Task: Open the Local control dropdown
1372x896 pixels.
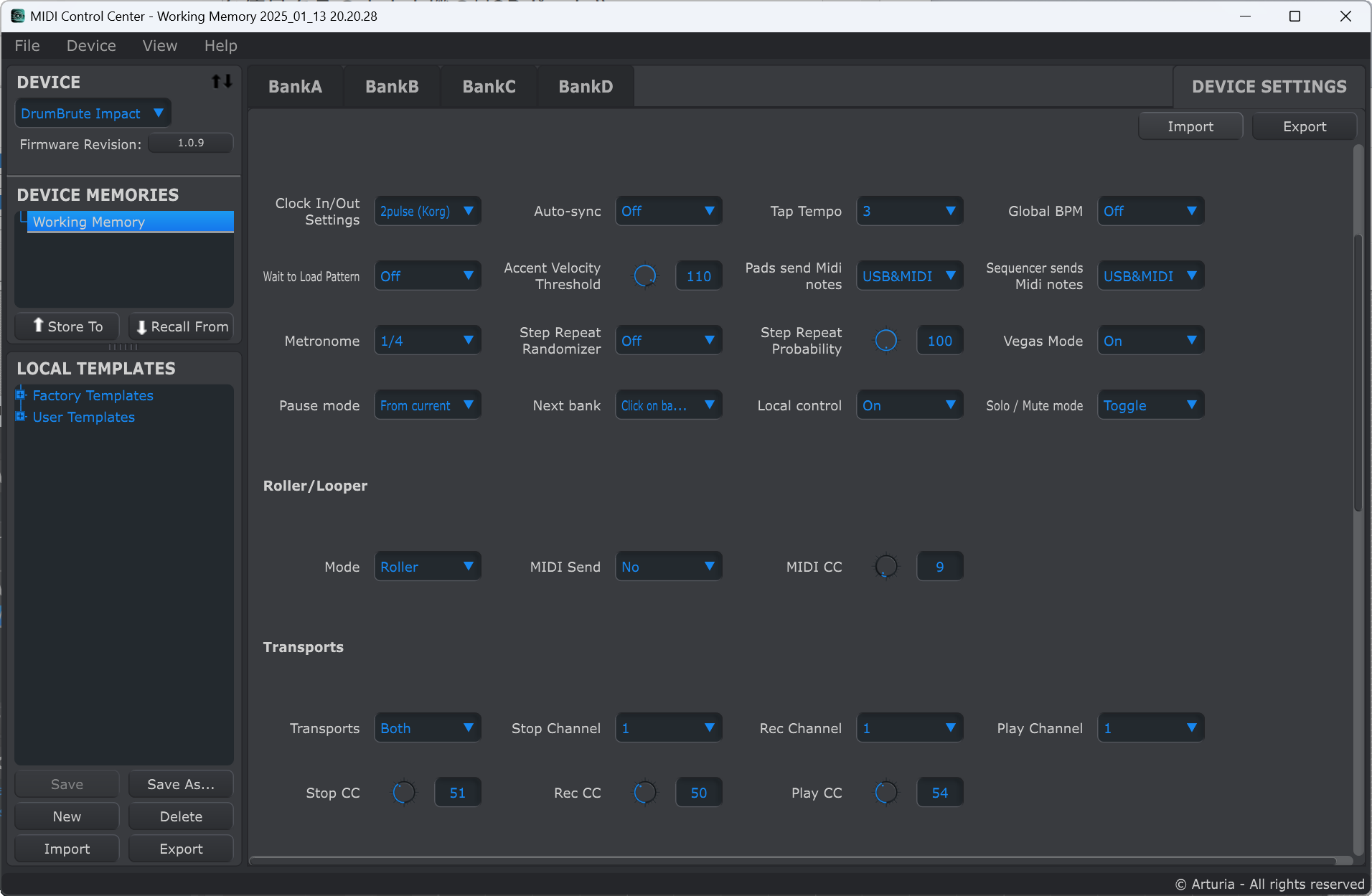Action: pos(910,405)
